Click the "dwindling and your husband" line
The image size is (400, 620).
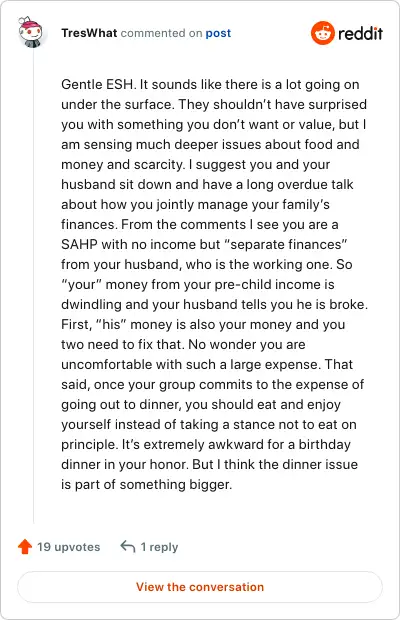point(215,304)
